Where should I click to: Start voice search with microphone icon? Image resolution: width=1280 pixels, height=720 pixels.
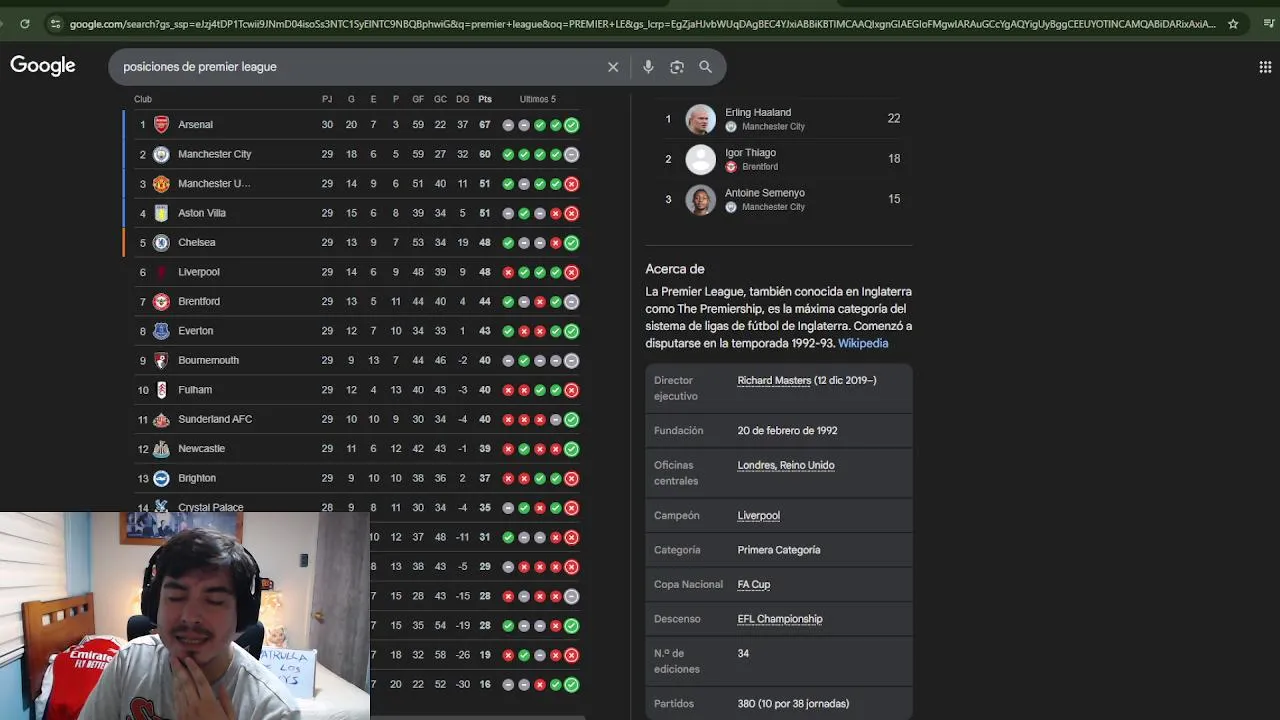(648, 67)
